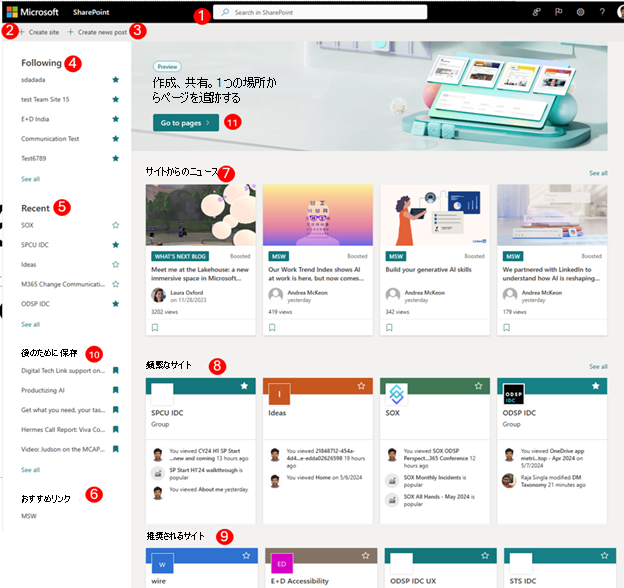624x588 pixels.
Task: Follow SOX site card via star
Action: (x=478, y=386)
